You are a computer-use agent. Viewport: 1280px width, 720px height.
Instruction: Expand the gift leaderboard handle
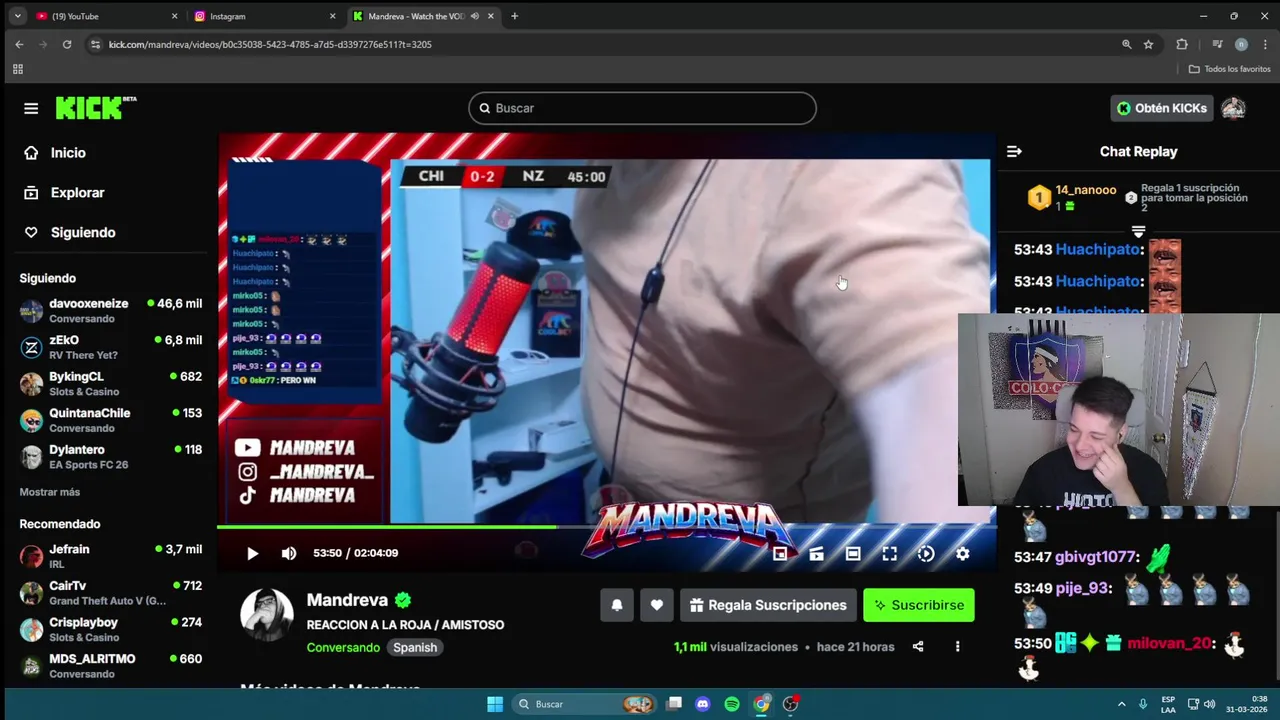(x=1138, y=231)
